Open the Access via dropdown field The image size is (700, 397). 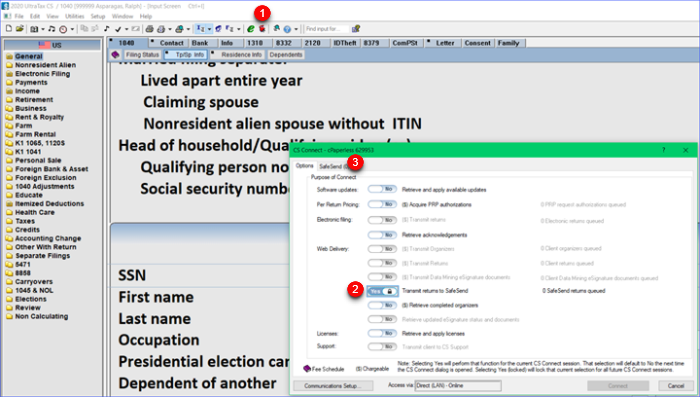pyautogui.click(x=458, y=385)
